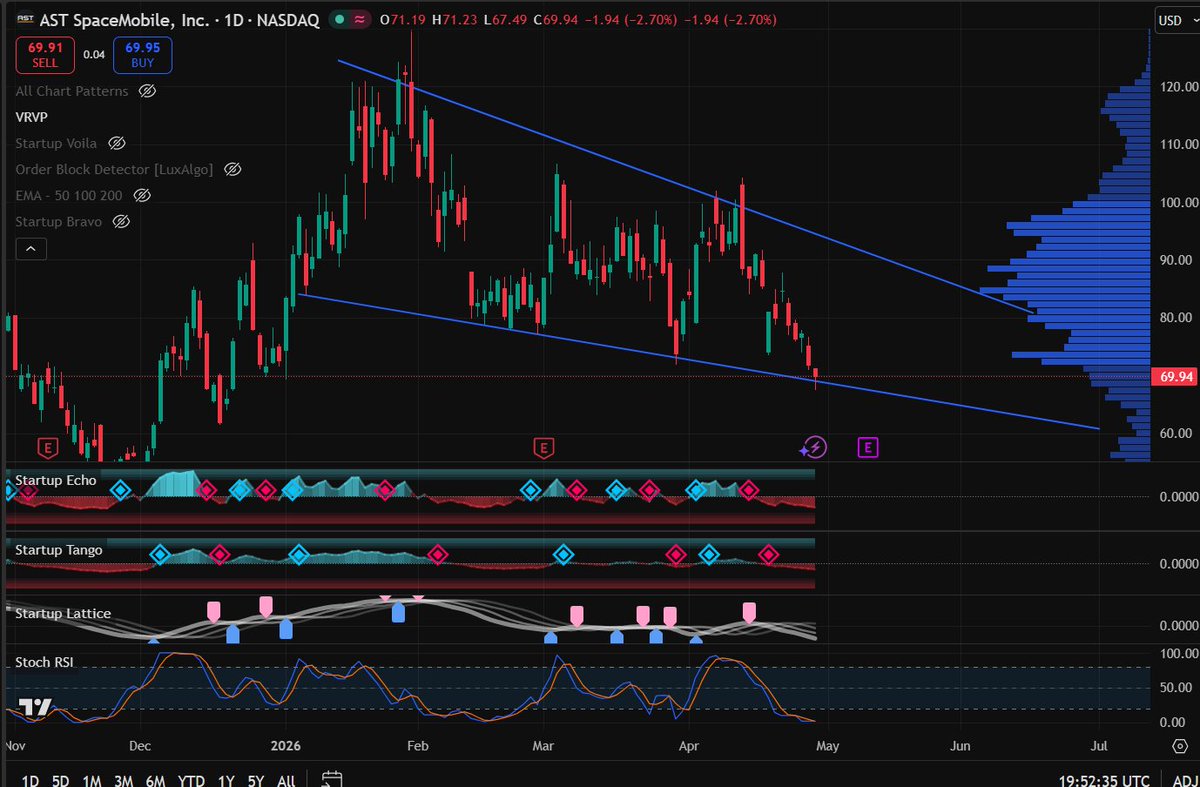Open the red earnings E marker near November

[46, 446]
